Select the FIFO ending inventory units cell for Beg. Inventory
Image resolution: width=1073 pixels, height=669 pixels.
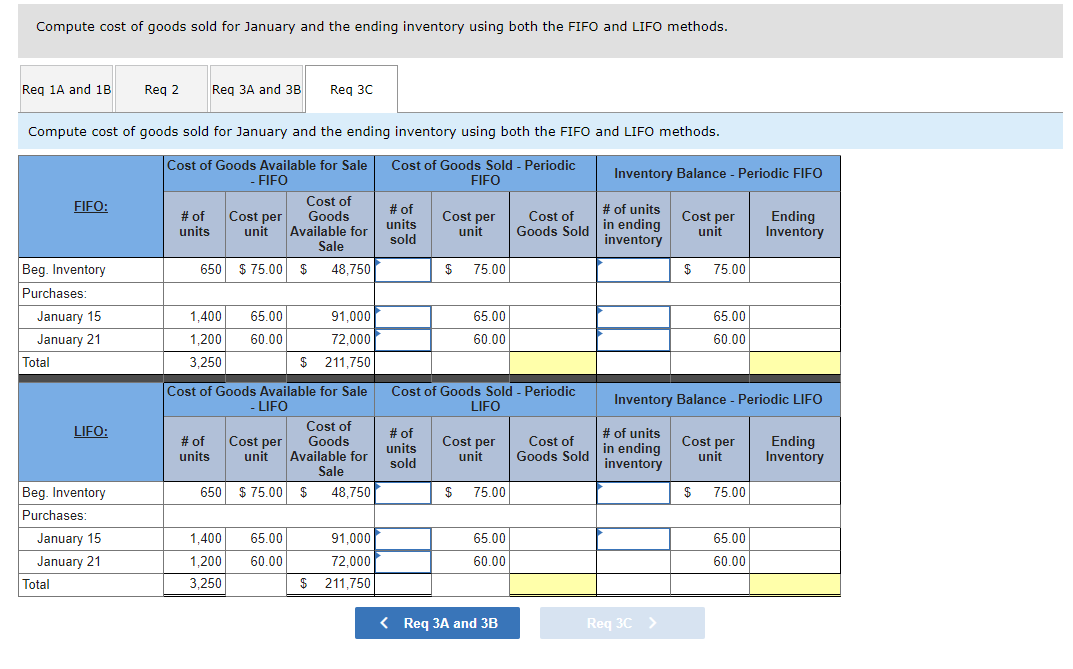633,269
